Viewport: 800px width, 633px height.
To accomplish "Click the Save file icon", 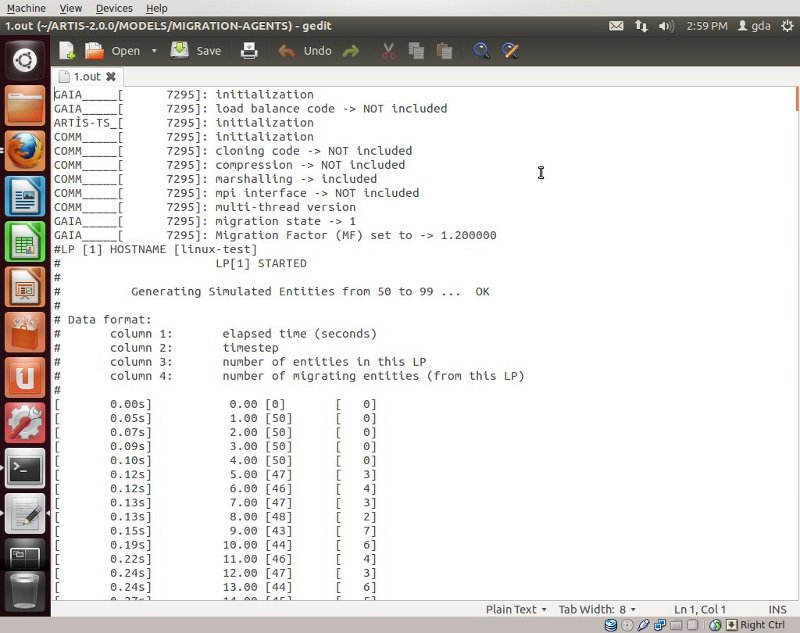I will (181, 50).
